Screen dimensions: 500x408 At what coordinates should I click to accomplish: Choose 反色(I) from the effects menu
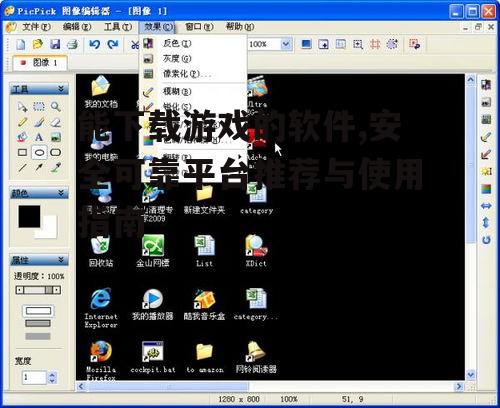click(x=193, y=43)
